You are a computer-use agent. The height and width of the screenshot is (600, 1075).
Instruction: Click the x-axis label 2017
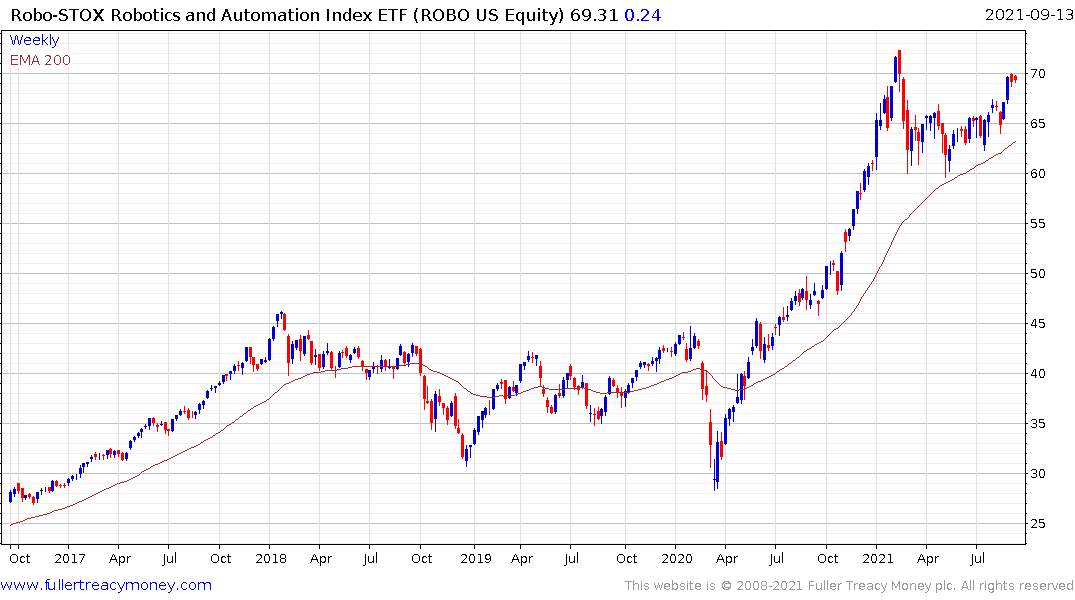point(70,559)
